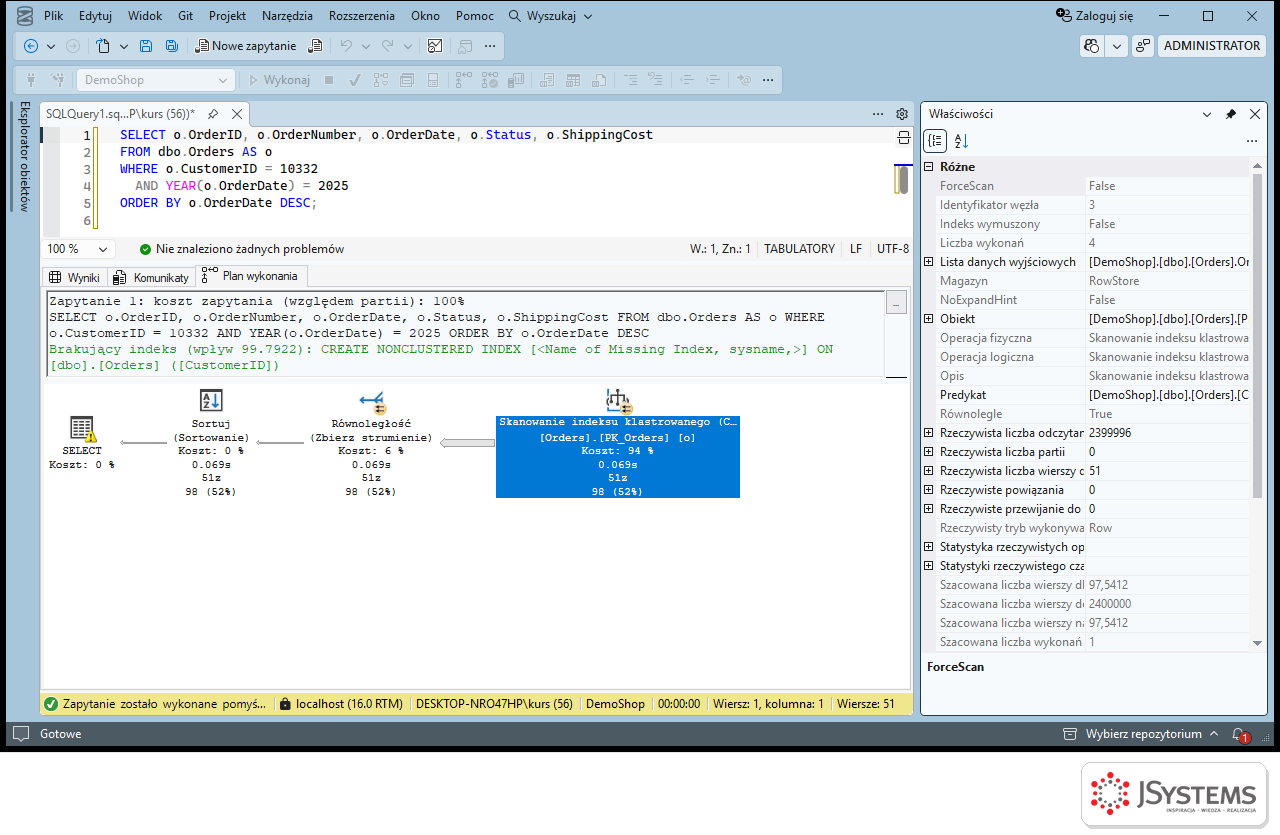1280x835 pixels.
Task: Expand the Obiekt property row
Action: pos(929,319)
